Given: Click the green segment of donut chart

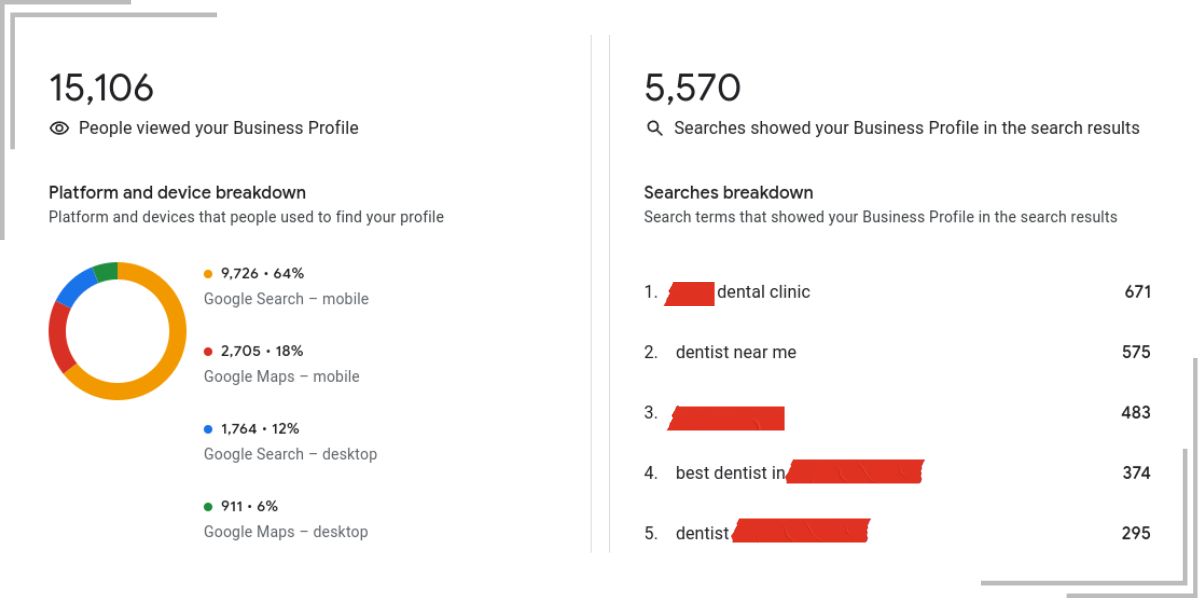Looking at the screenshot, I should [105, 271].
